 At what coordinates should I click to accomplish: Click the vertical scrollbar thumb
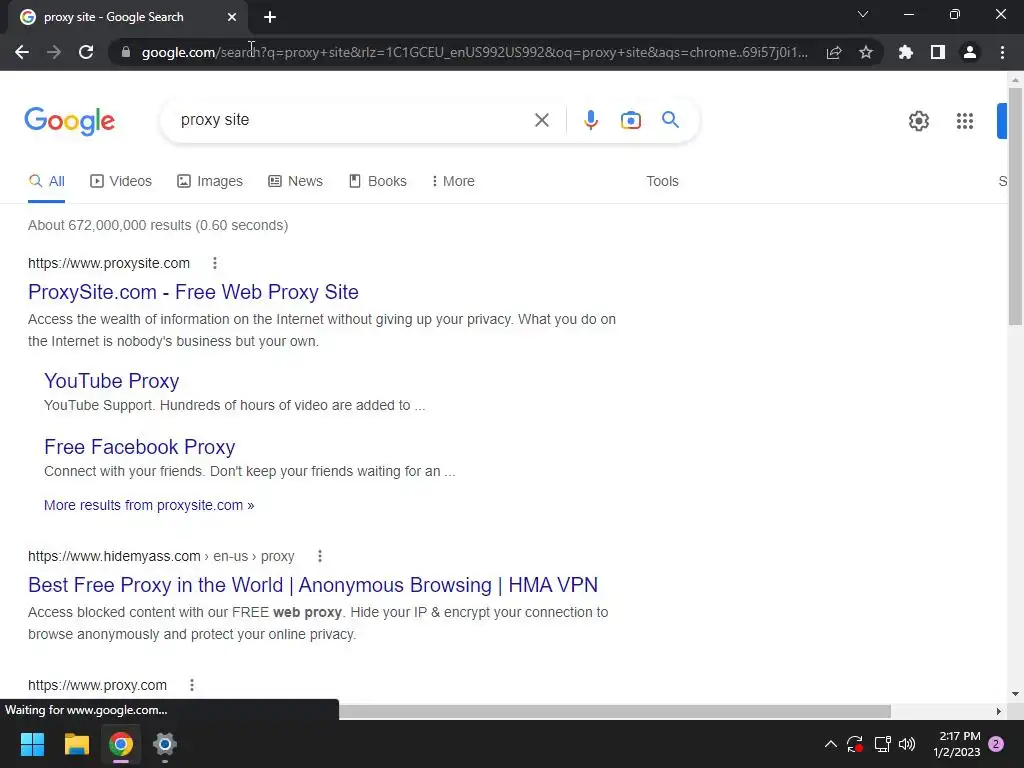1015,206
